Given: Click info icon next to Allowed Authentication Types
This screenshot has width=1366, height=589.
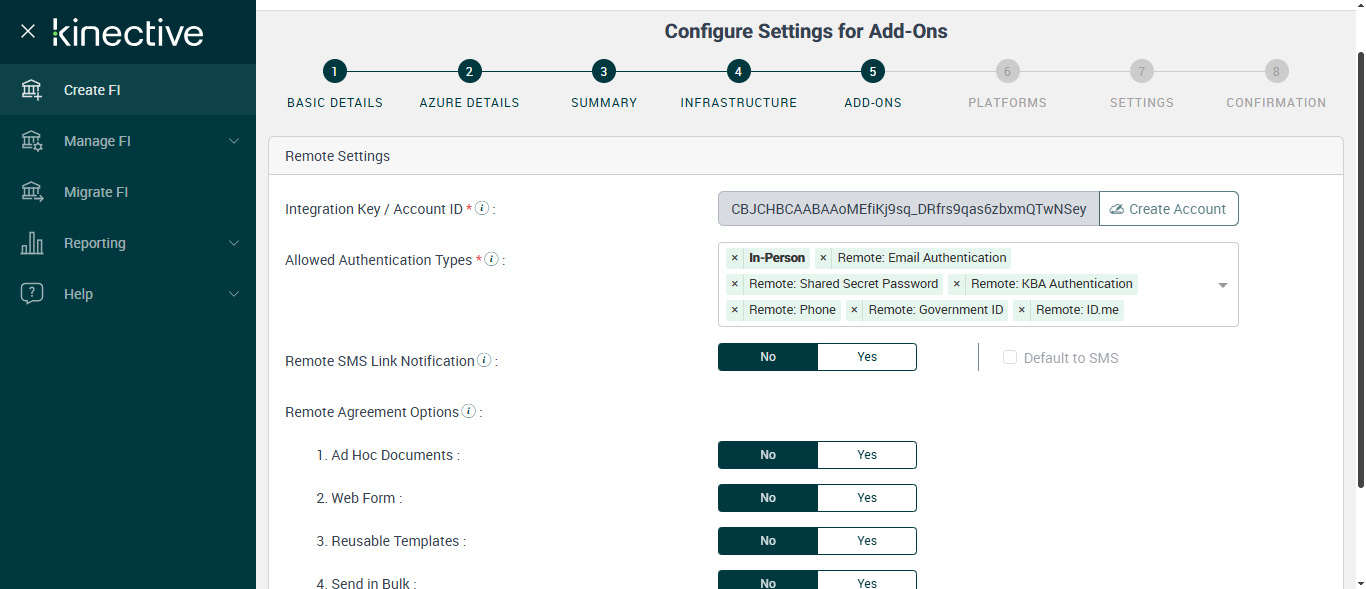Looking at the screenshot, I should click(x=491, y=259).
